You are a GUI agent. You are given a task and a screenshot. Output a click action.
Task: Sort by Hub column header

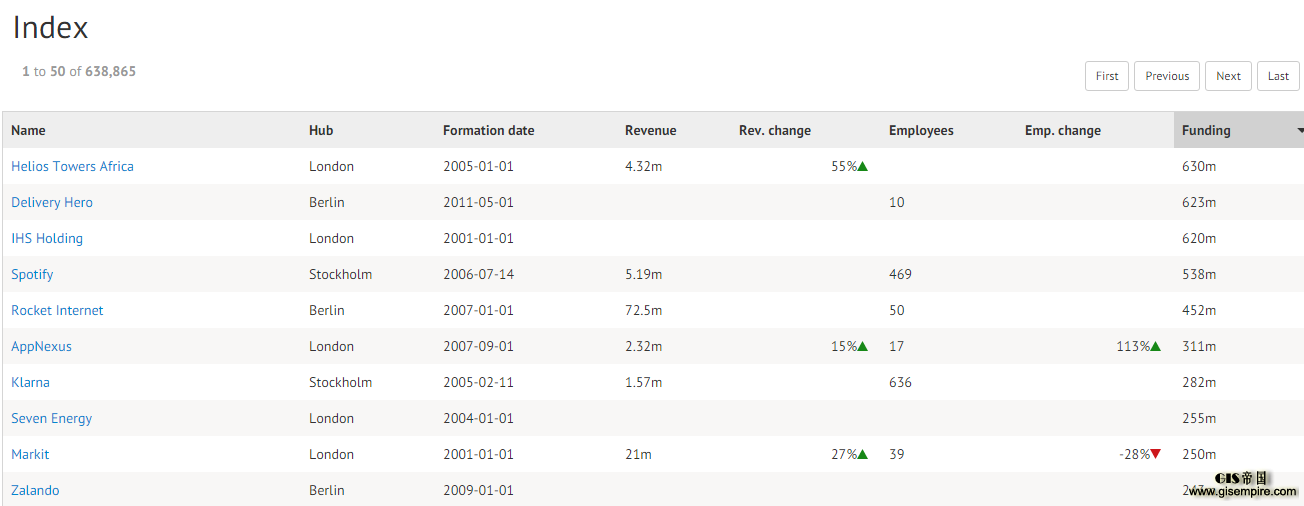coord(321,130)
